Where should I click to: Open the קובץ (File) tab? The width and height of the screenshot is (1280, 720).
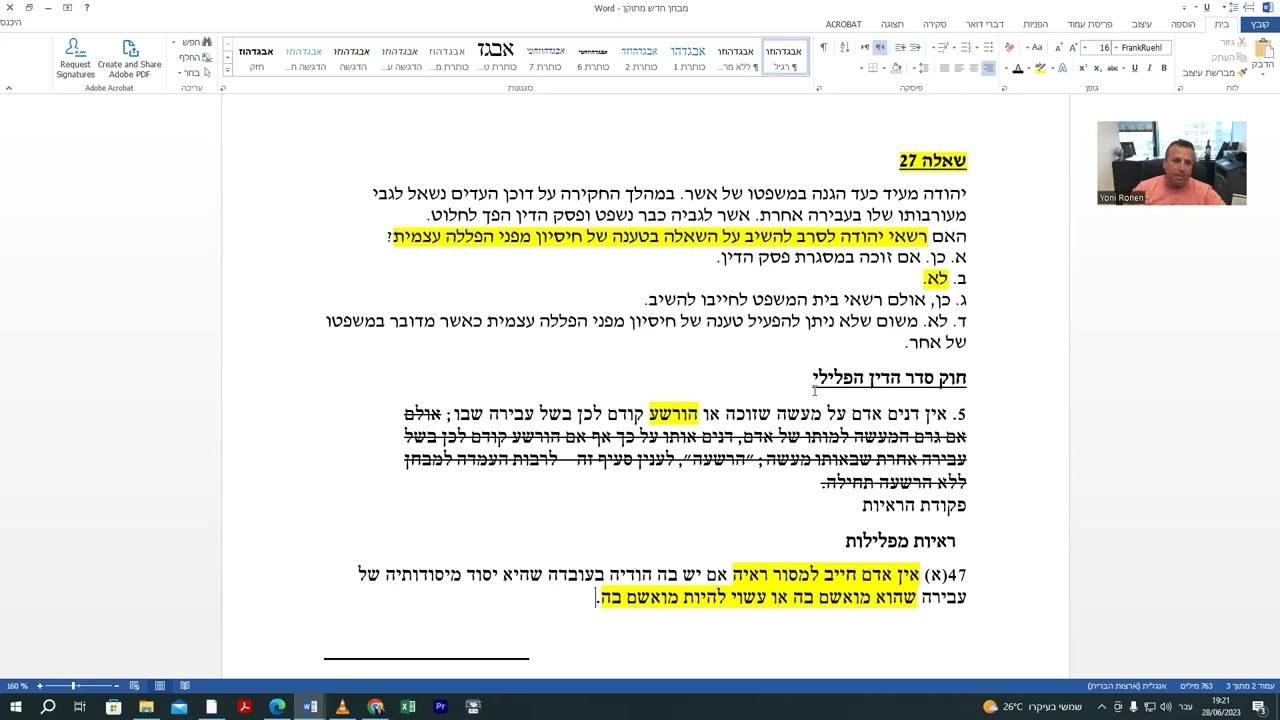point(1259,24)
